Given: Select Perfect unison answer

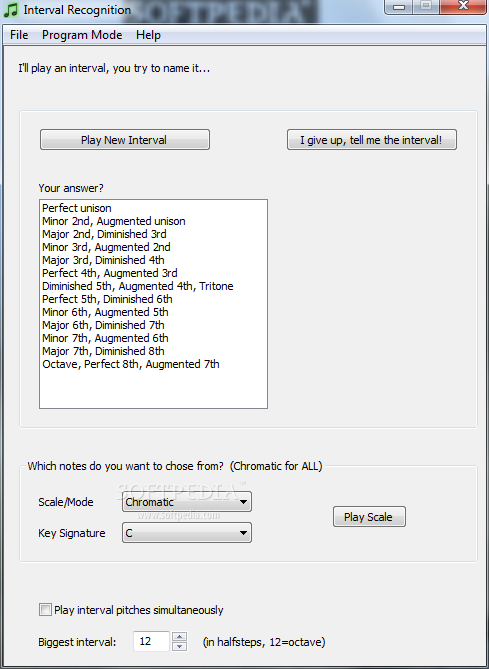Looking at the screenshot, I should [x=153, y=208].
